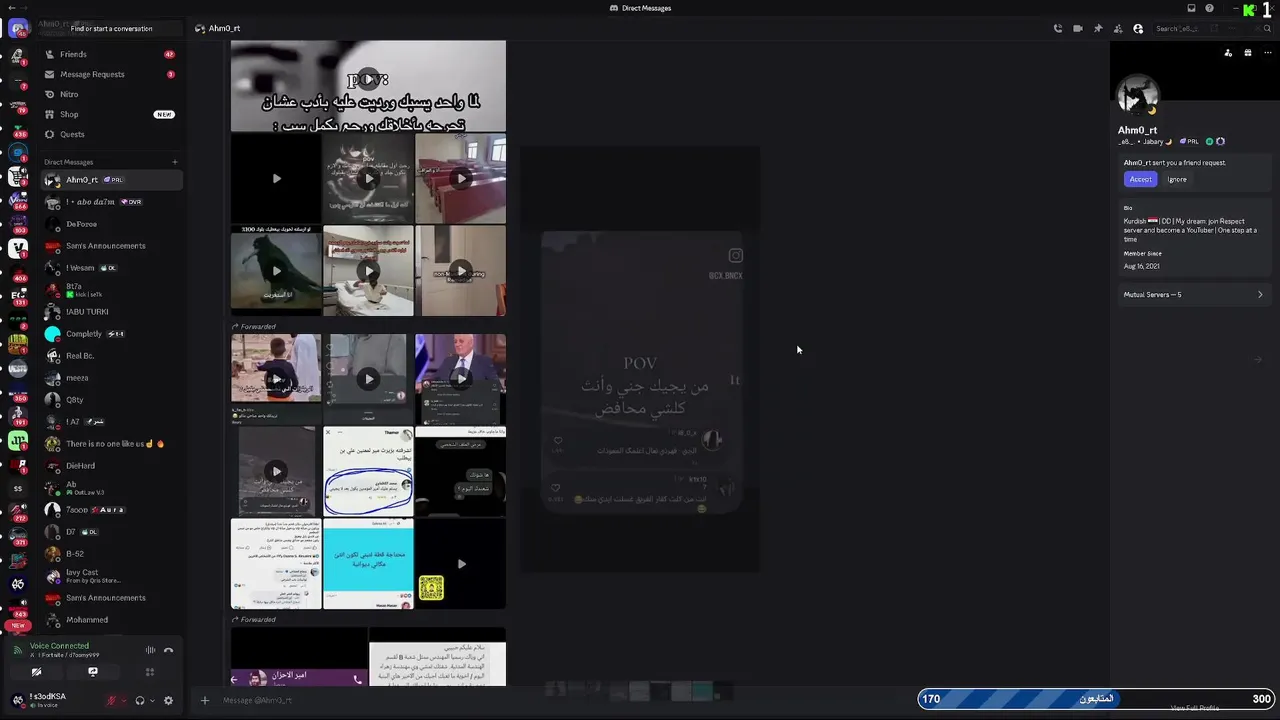Viewport: 1280px width, 720px height.
Task: Play the black crow video thumbnail
Action: pyautogui.click(x=276, y=270)
